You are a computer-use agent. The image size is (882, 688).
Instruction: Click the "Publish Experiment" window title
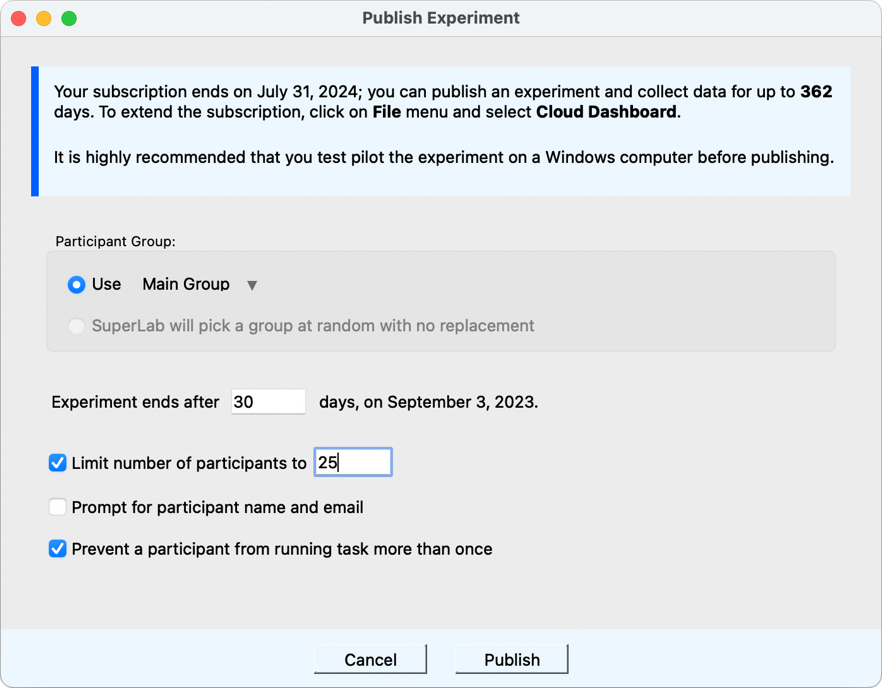(x=441, y=18)
